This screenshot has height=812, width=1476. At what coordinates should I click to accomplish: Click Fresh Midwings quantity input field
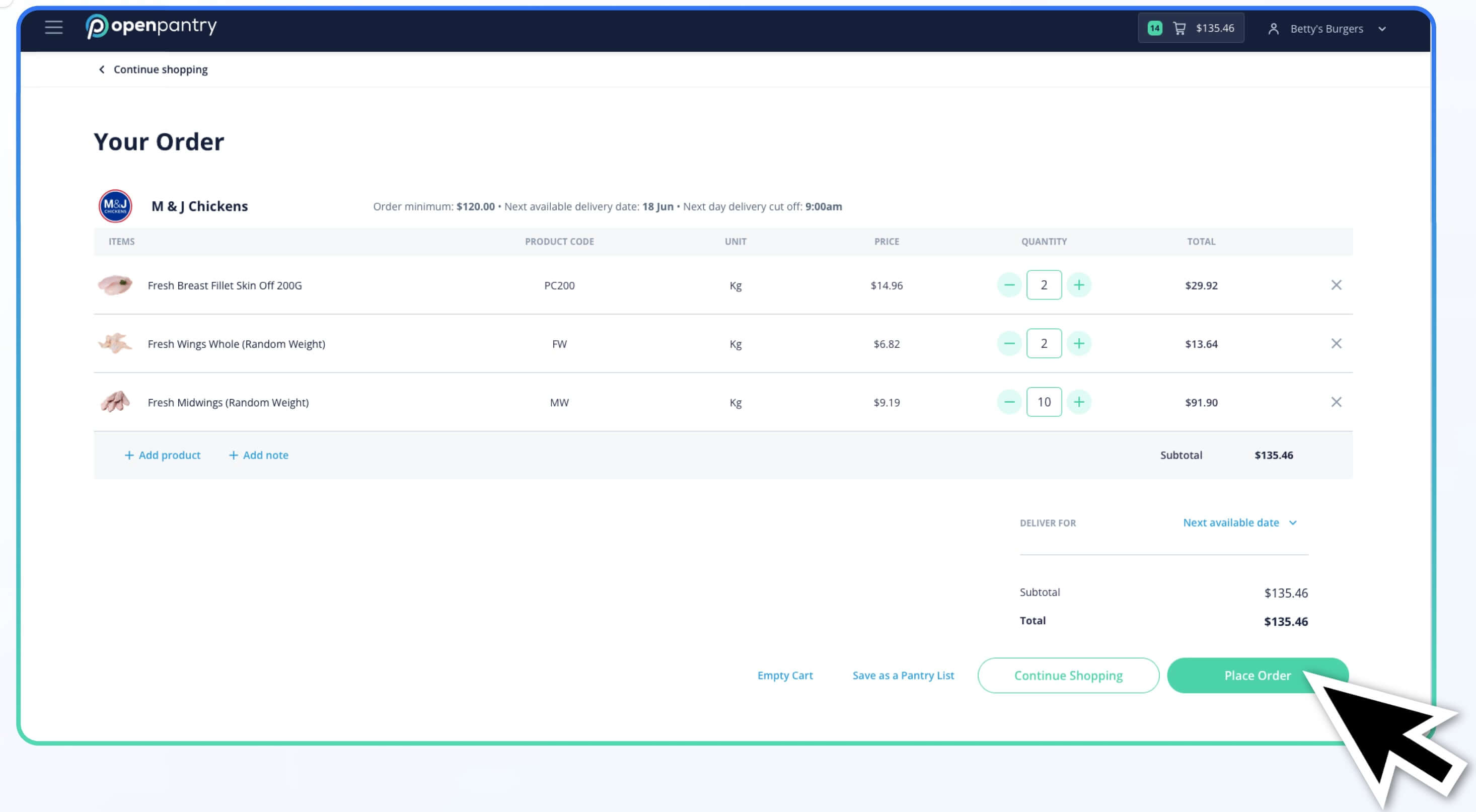point(1044,402)
